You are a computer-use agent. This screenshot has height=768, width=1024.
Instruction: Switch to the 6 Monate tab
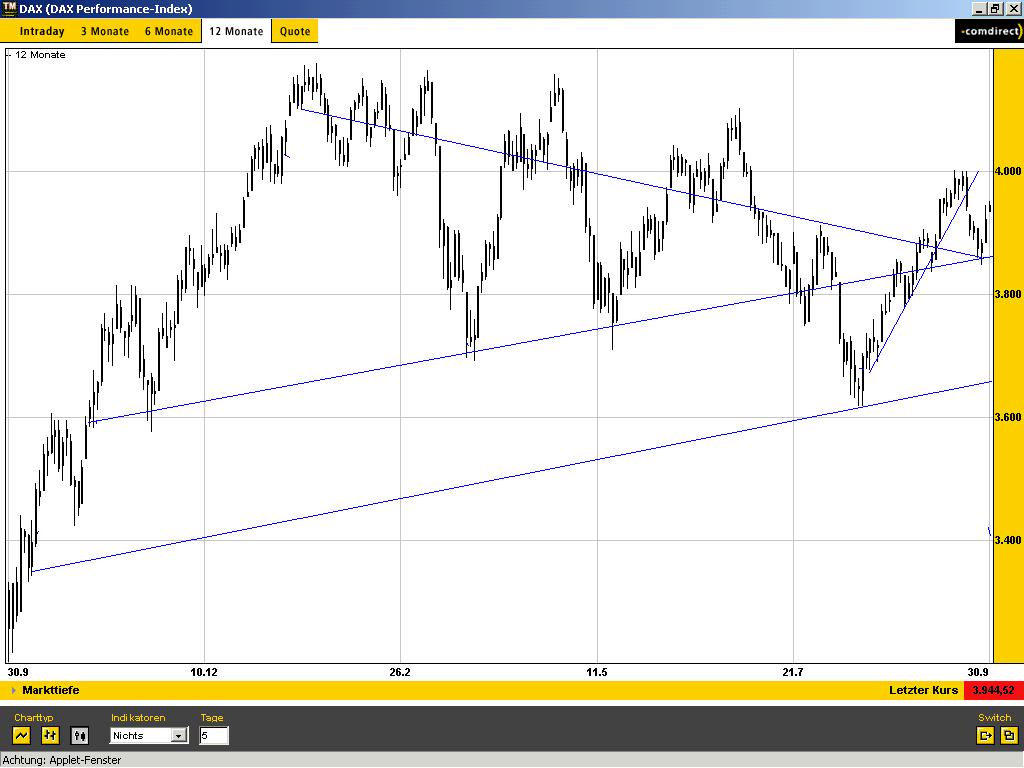tap(169, 31)
